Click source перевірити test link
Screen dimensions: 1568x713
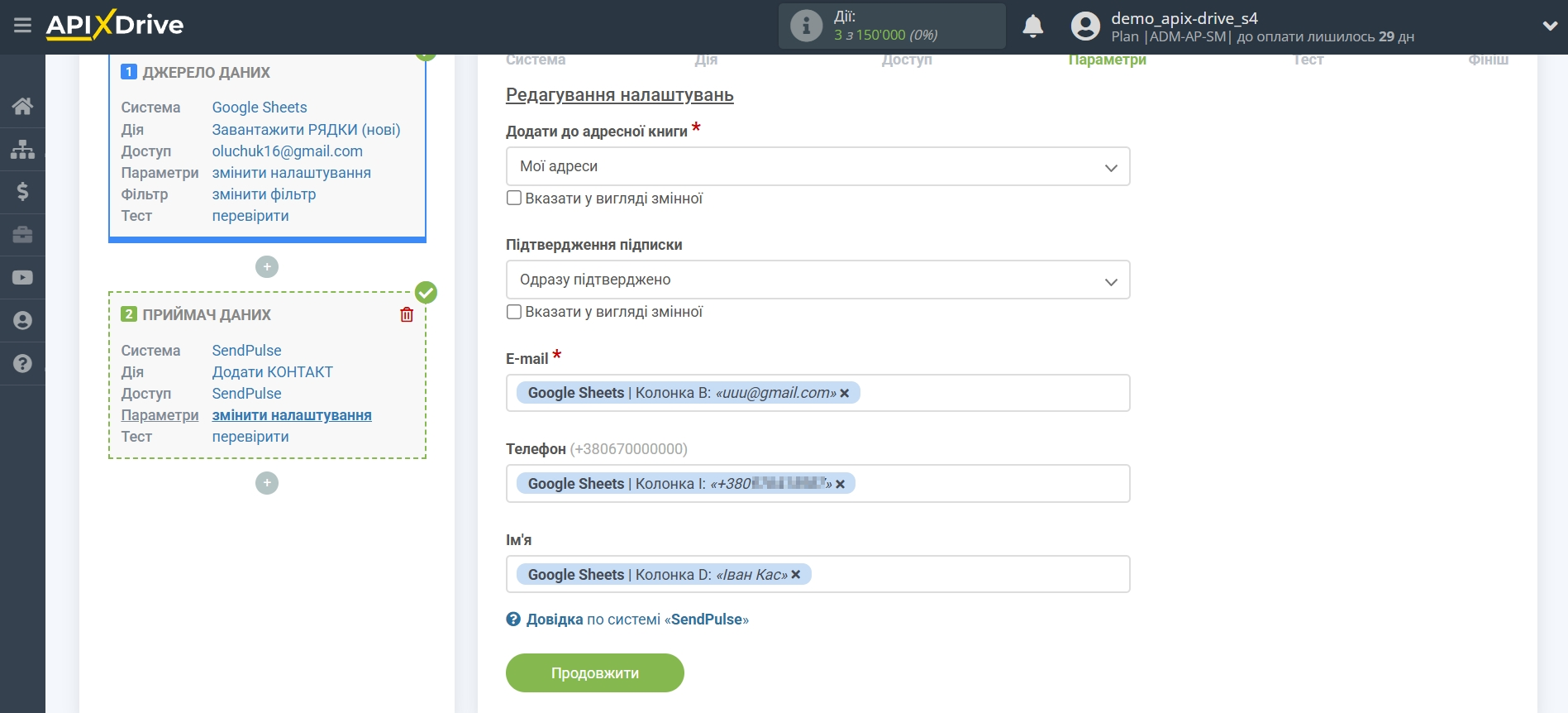coord(250,216)
